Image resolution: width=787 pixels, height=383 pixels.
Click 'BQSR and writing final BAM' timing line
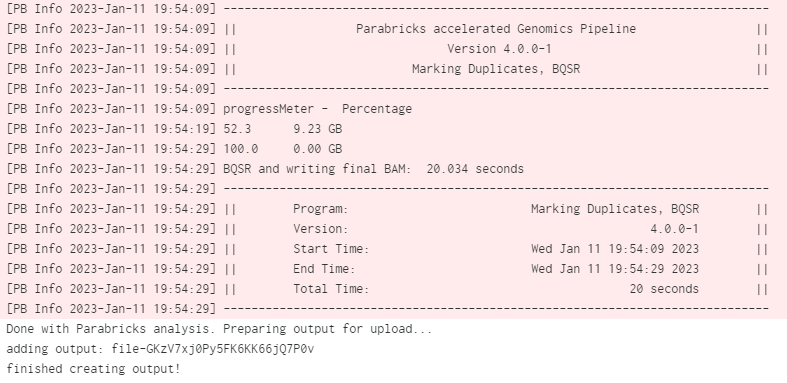(373, 169)
